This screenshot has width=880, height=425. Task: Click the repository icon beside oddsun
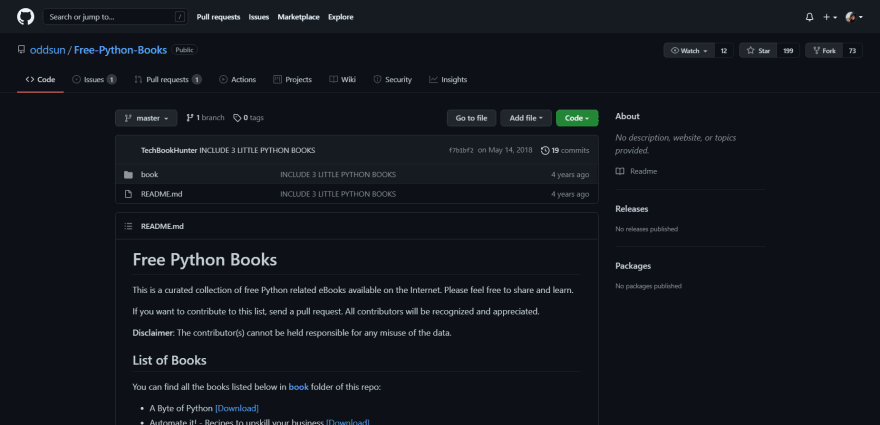pos(21,50)
